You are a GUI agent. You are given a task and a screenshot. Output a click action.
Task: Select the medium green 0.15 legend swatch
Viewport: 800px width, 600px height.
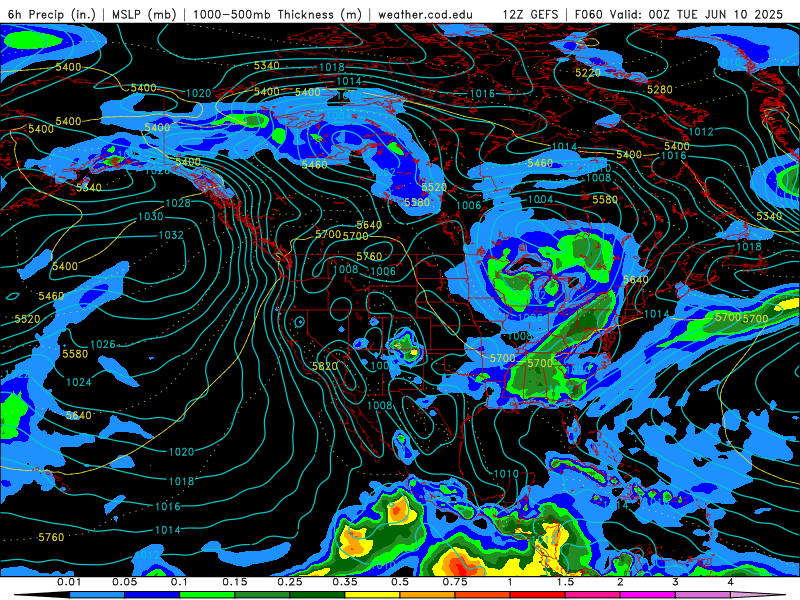click(262, 595)
